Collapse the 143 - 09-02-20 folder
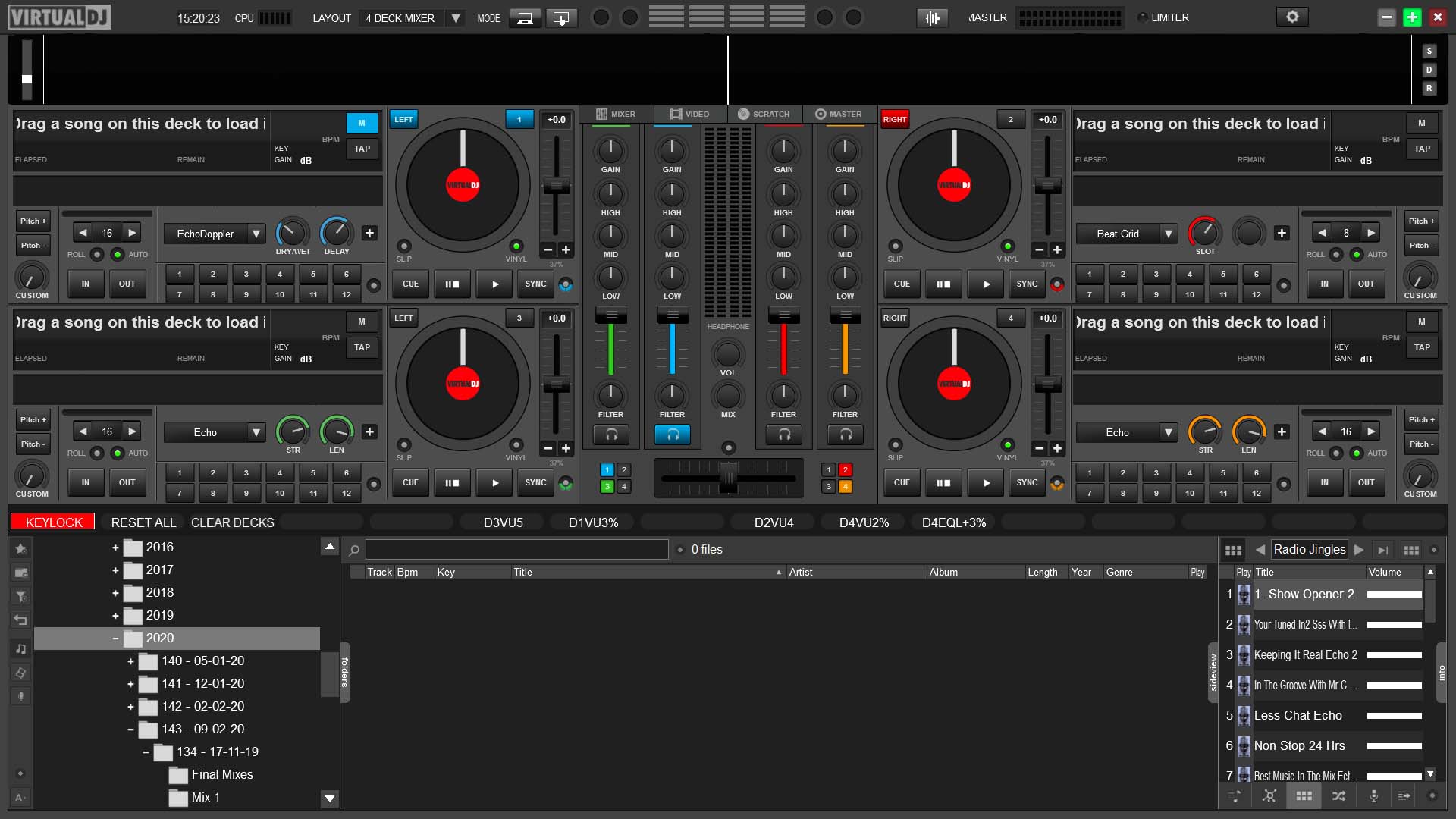 point(130,730)
